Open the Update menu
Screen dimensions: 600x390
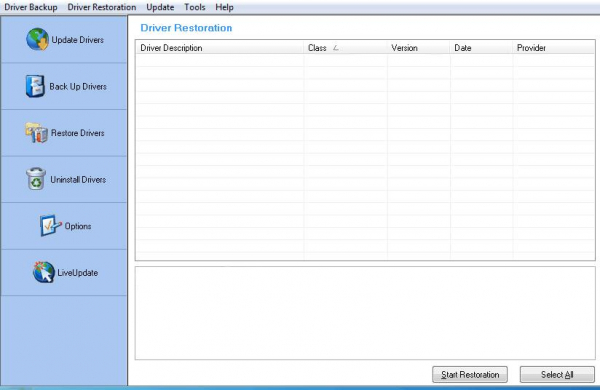pyautogui.click(x=160, y=7)
